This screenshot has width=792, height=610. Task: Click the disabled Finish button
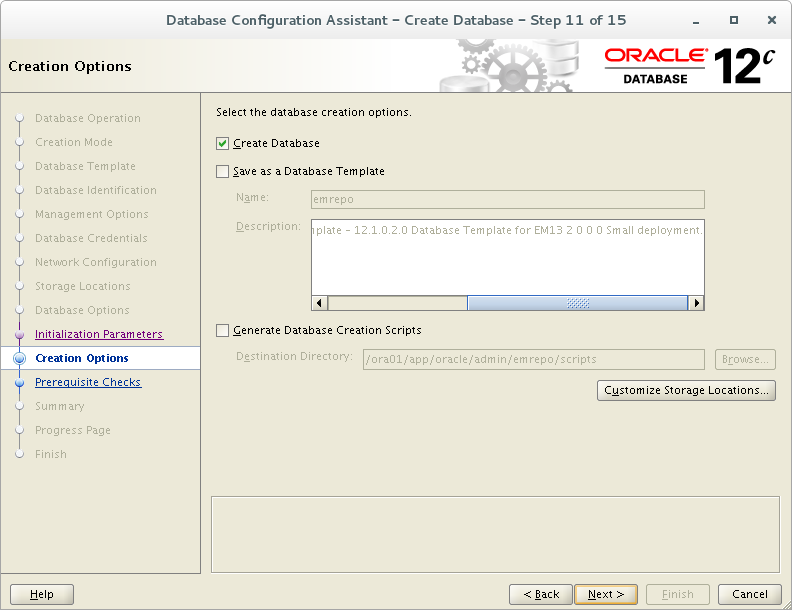pyautogui.click(x=678, y=594)
